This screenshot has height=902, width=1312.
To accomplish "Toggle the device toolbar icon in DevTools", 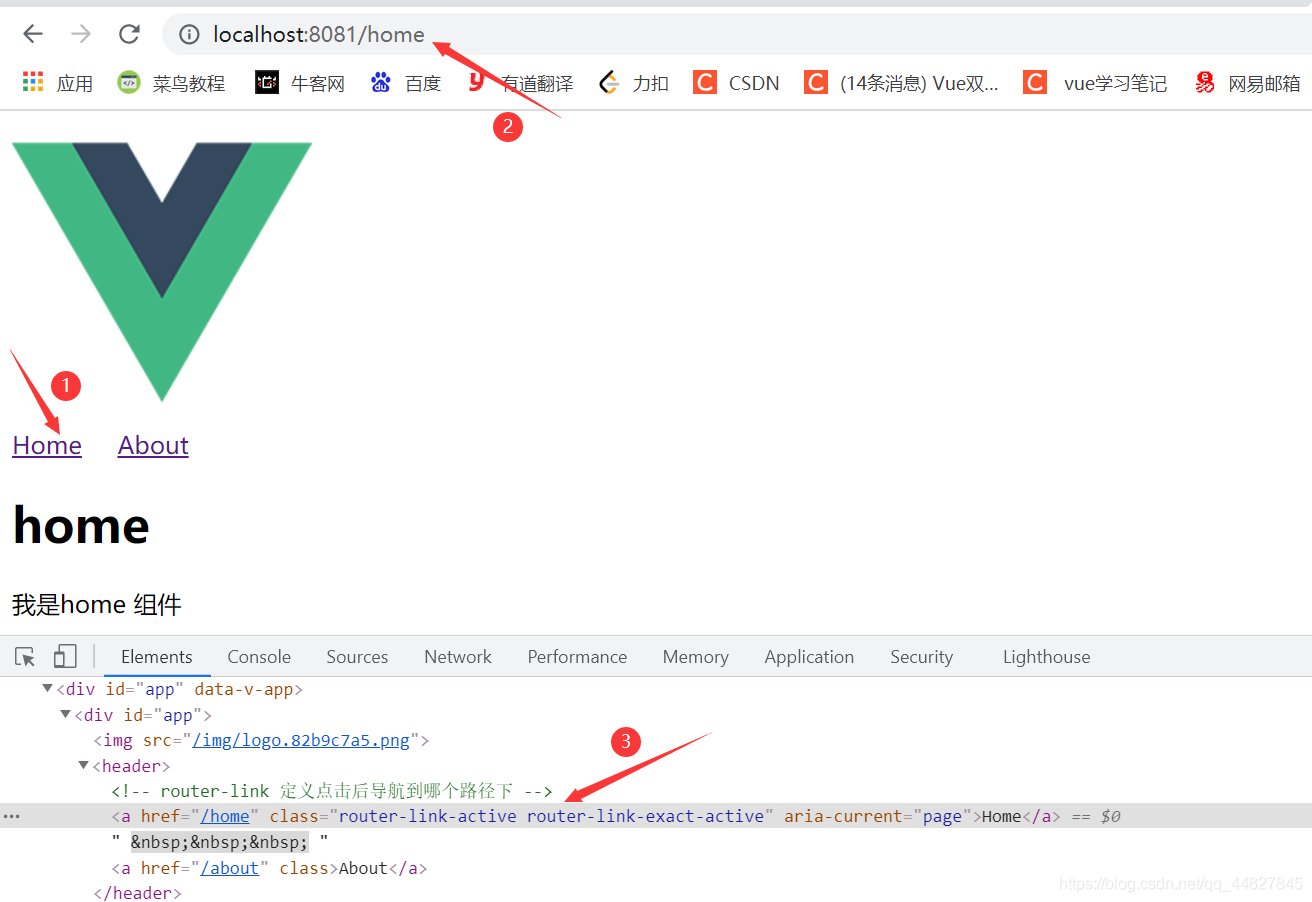I will pyautogui.click(x=65, y=657).
